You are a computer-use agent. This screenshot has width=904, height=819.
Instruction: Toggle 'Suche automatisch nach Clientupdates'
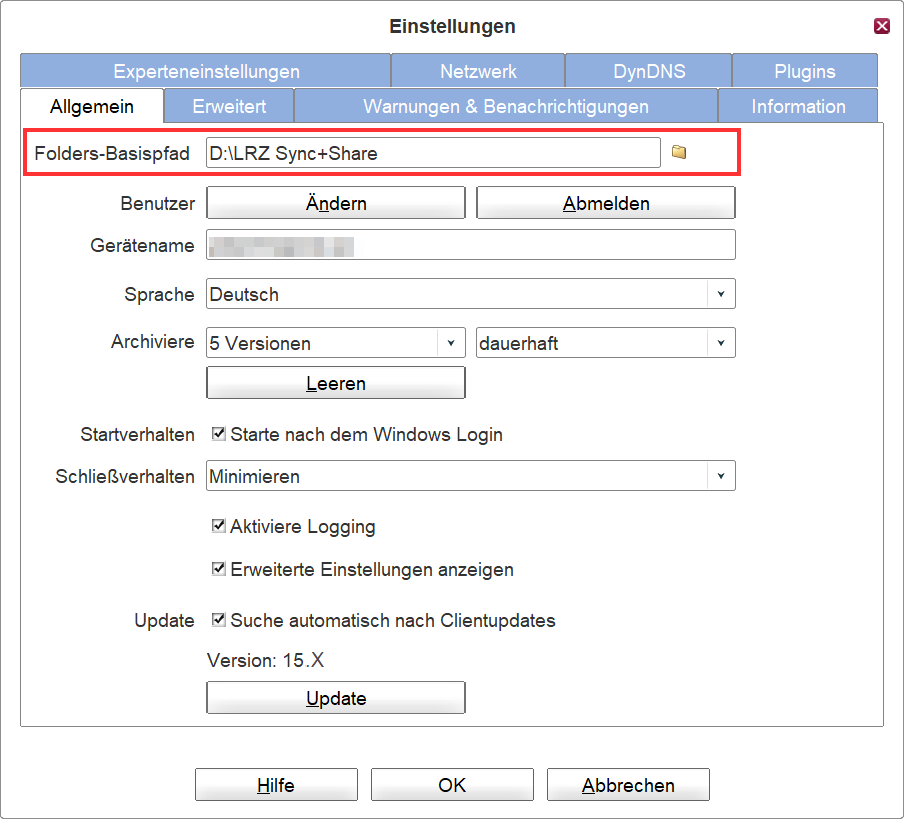(219, 620)
